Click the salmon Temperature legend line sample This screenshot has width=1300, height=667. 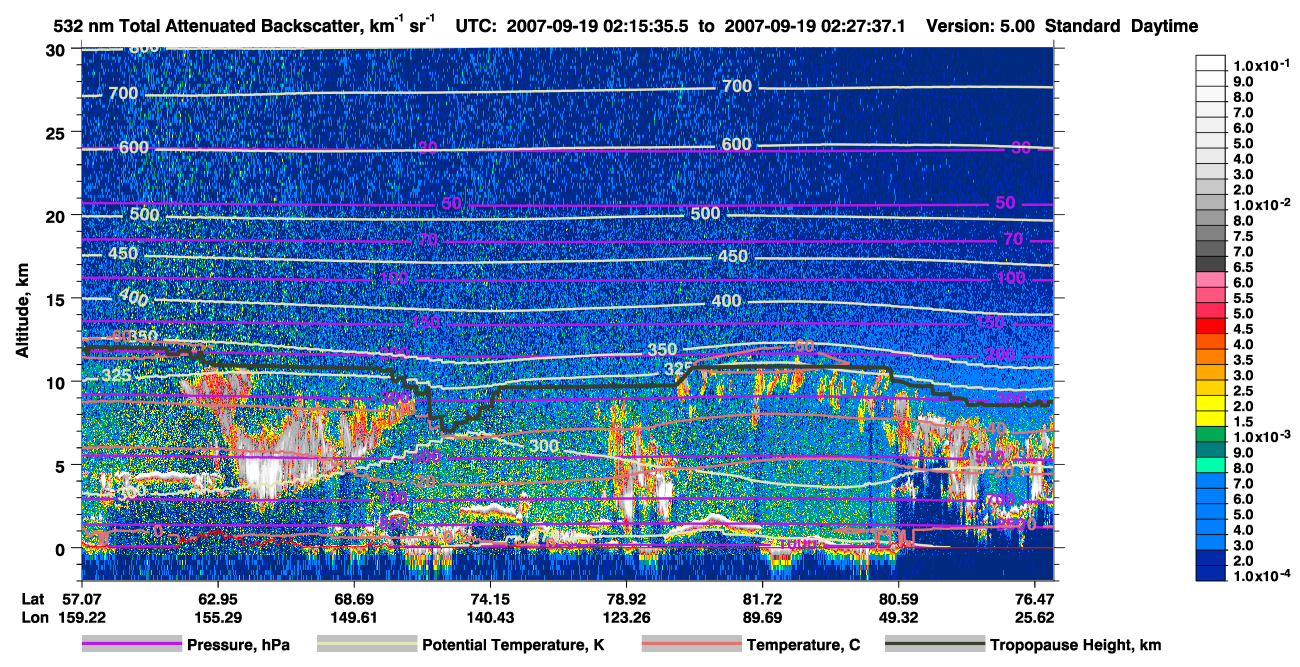(692, 645)
